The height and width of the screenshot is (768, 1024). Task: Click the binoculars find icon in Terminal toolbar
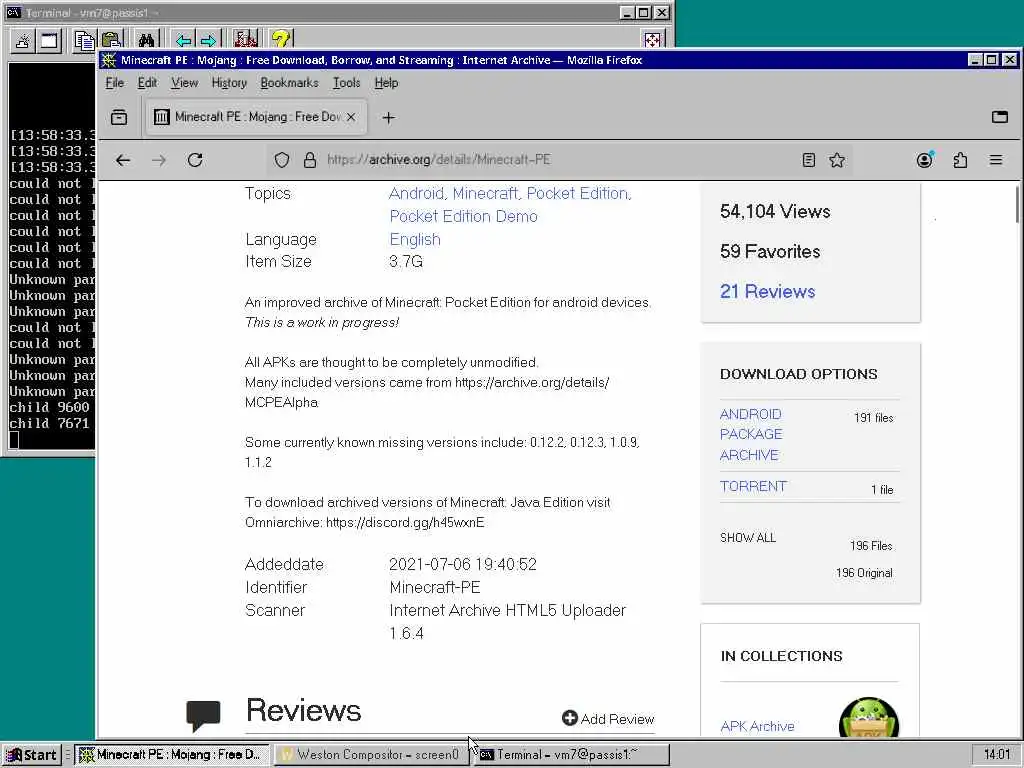tap(146, 40)
